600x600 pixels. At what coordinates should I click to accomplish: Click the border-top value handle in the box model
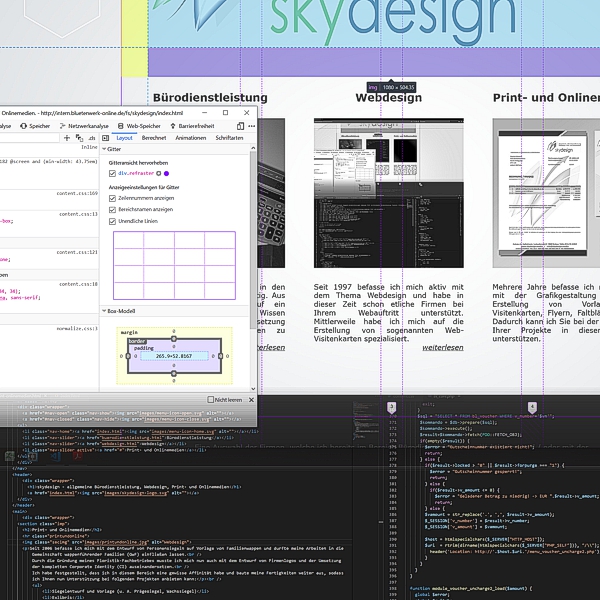tap(174, 339)
